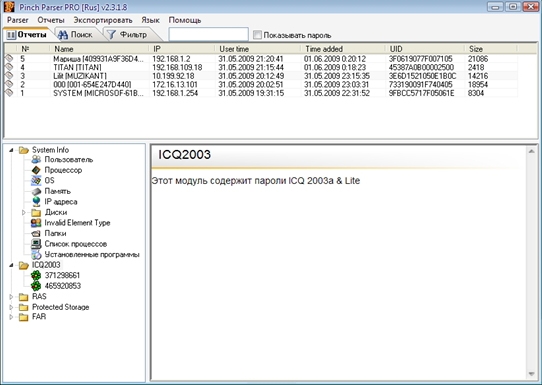Switch to the Фильтр tab
This screenshot has height=385, width=542.
pyautogui.click(x=129, y=35)
